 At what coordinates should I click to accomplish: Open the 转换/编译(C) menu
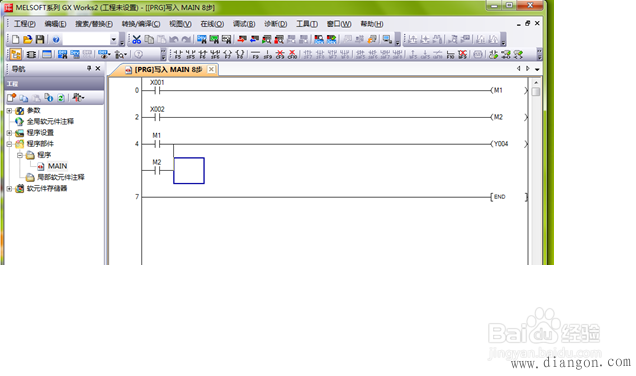(x=141, y=24)
